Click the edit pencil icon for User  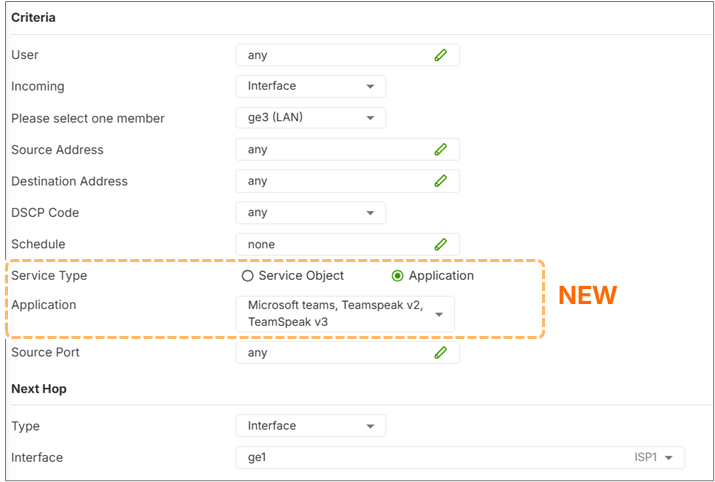click(x=440, y=55)
